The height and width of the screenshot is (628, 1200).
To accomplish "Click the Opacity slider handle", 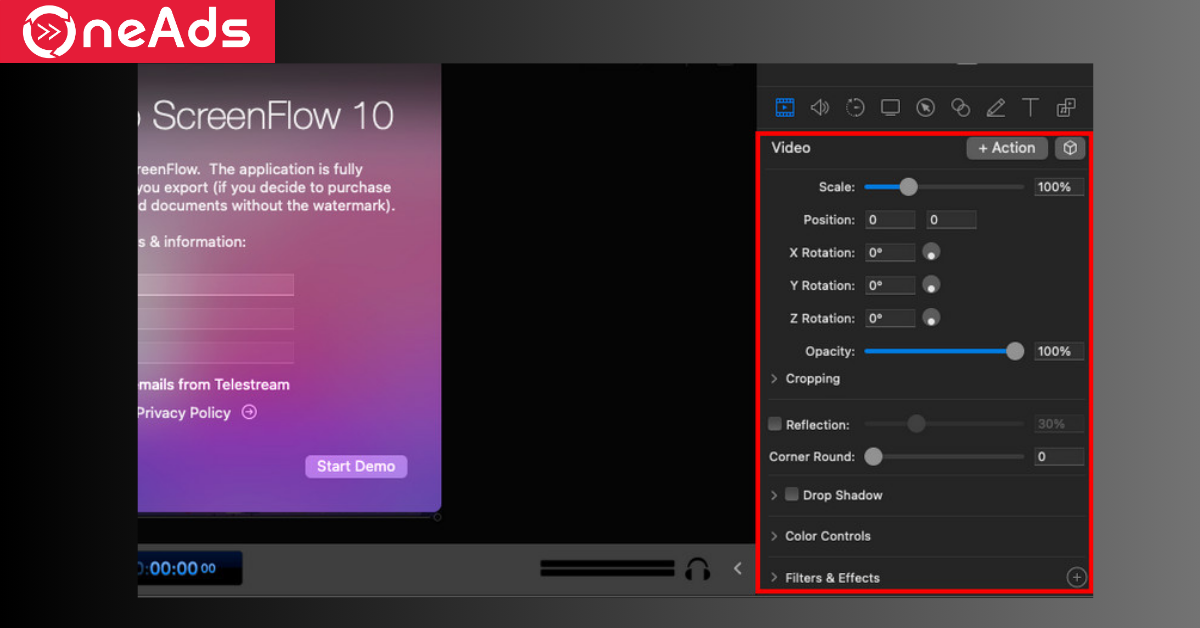I will pos(1015,351).
